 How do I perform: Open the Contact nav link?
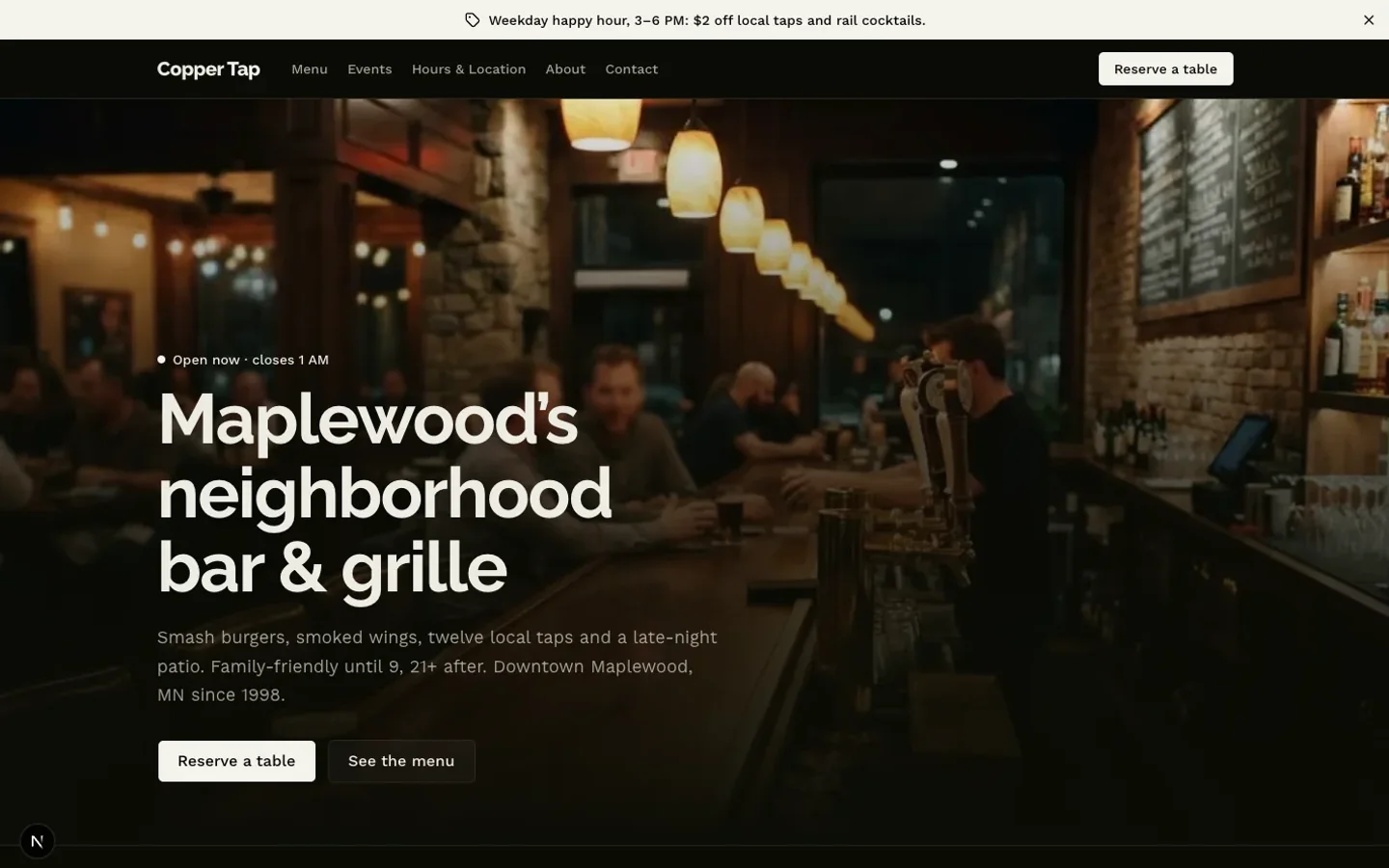coord(632,69)
